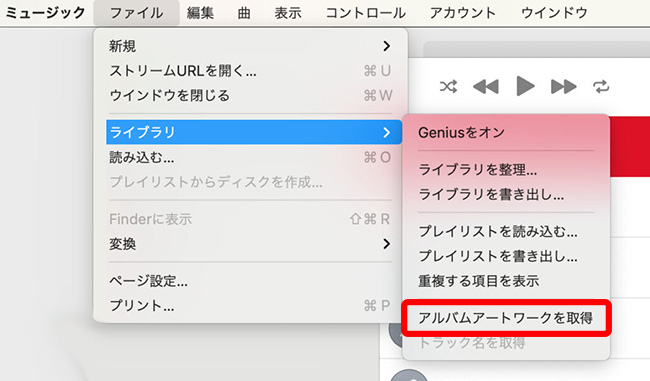Toggle repeat playback icon
Image resolution: width=650 pixels, height=381 pixels.
tap(601, 87)
